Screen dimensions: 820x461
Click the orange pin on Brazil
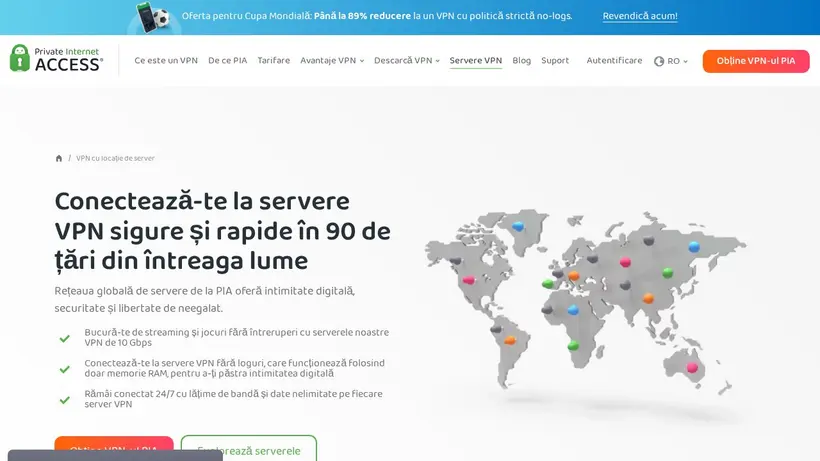[x=510, y=341]
